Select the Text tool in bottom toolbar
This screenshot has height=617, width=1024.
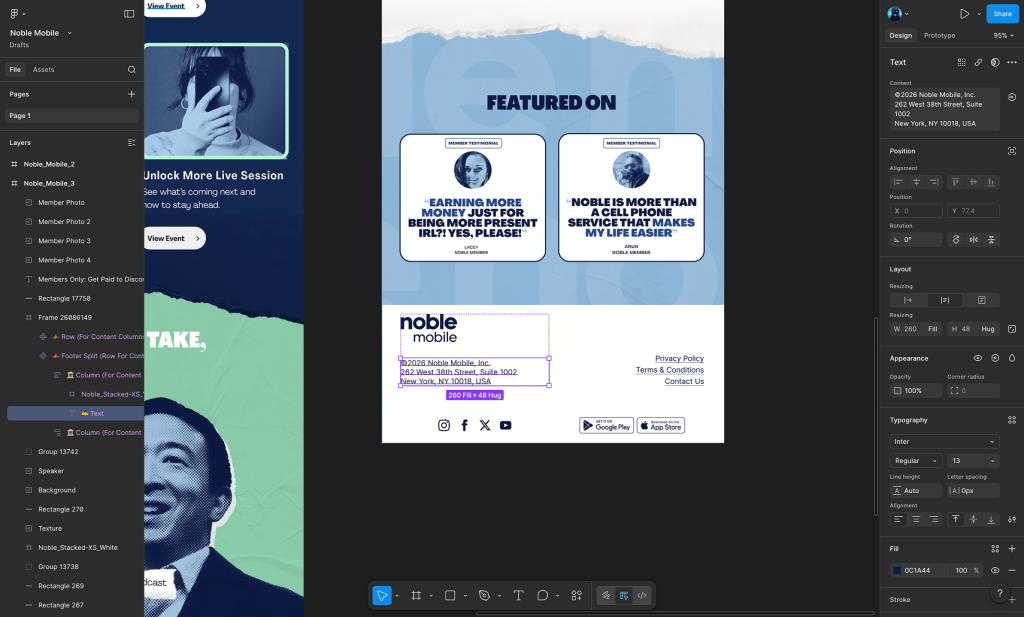(x=518, y=595)
